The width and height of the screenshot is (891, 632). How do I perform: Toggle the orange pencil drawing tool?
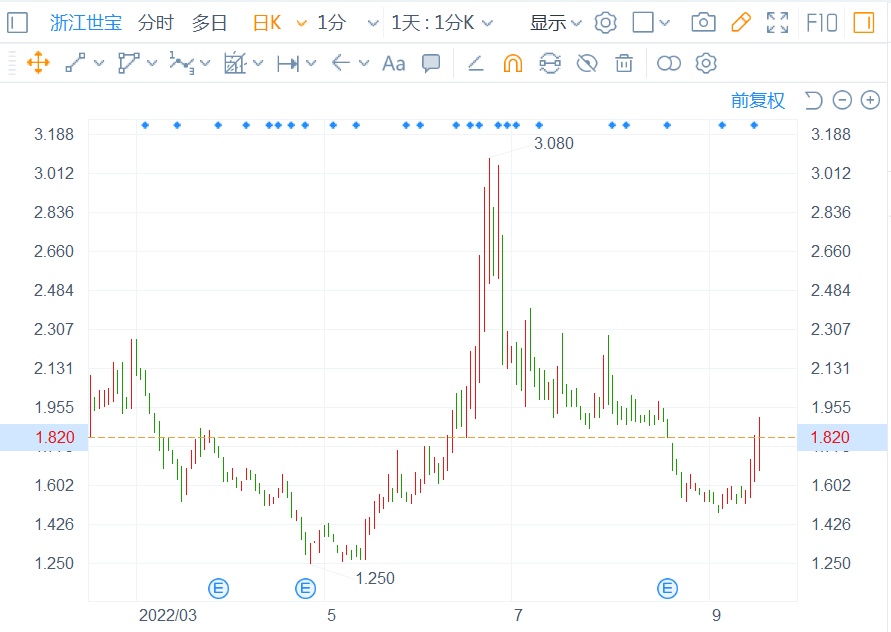tap(740, 23)
